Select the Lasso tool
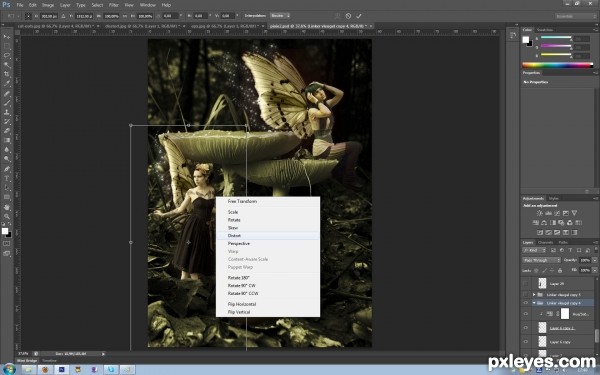This screenshot has width=600, height=375. click(x=7, y=55)
